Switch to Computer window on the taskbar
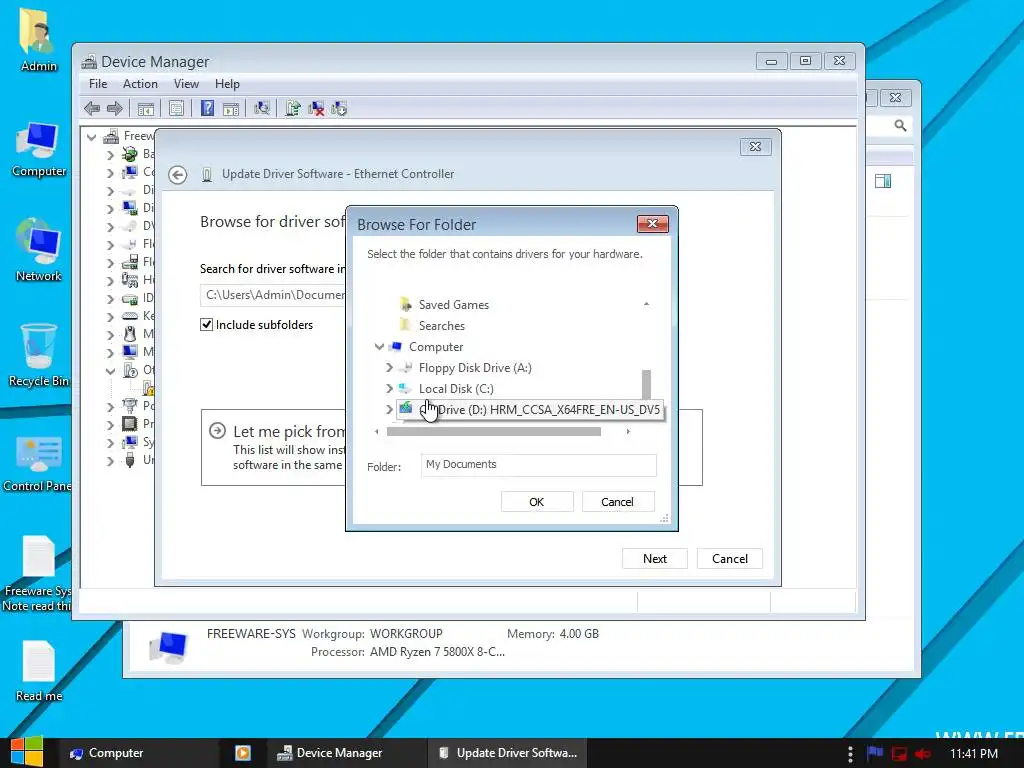This screenshot has width=1024, height=768. tap(138, 753)
